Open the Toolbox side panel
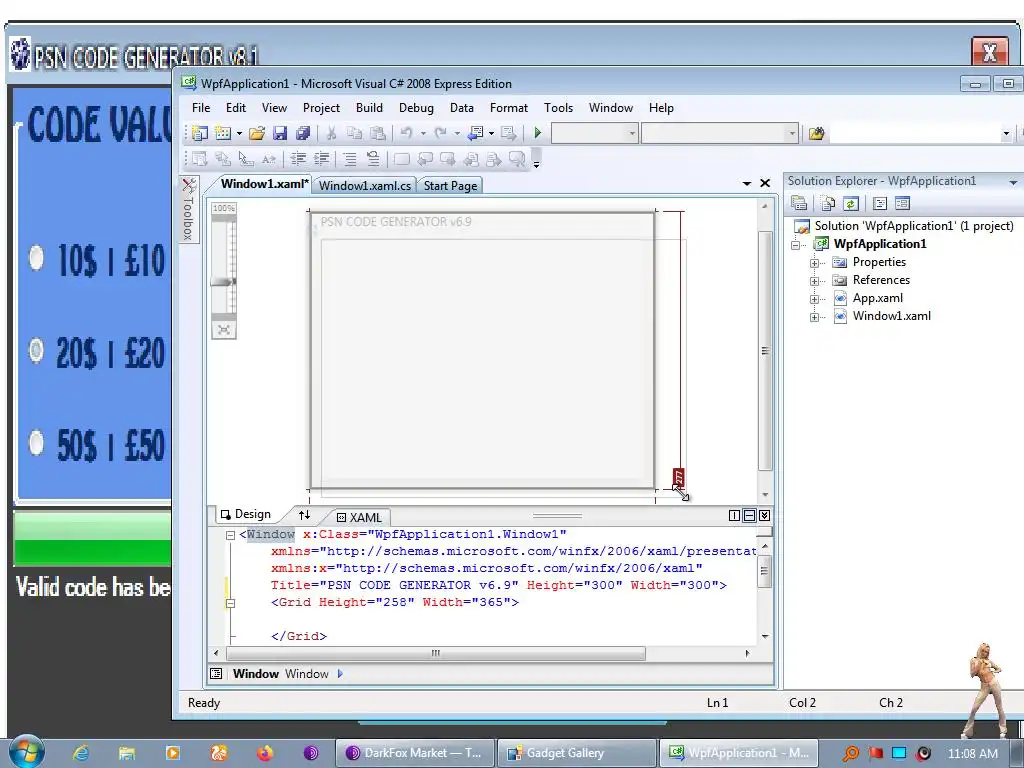 coord(188,210)
